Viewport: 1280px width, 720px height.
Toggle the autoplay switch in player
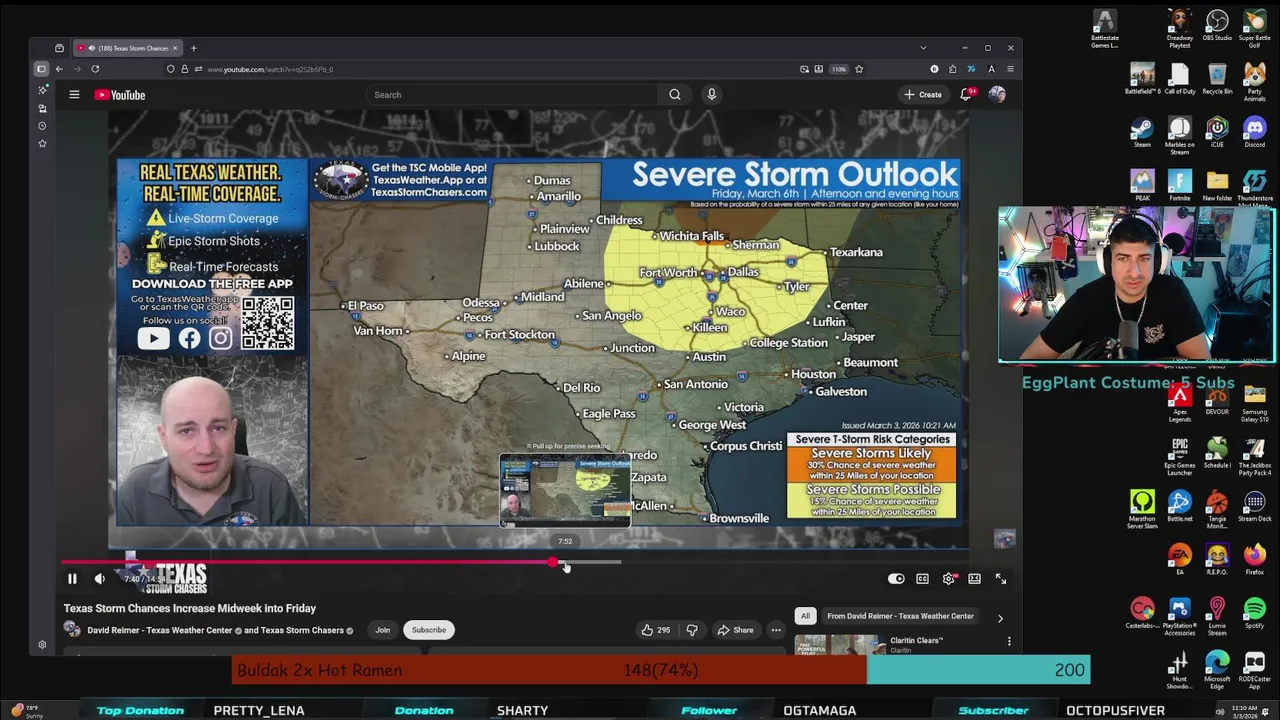[896, 579]
